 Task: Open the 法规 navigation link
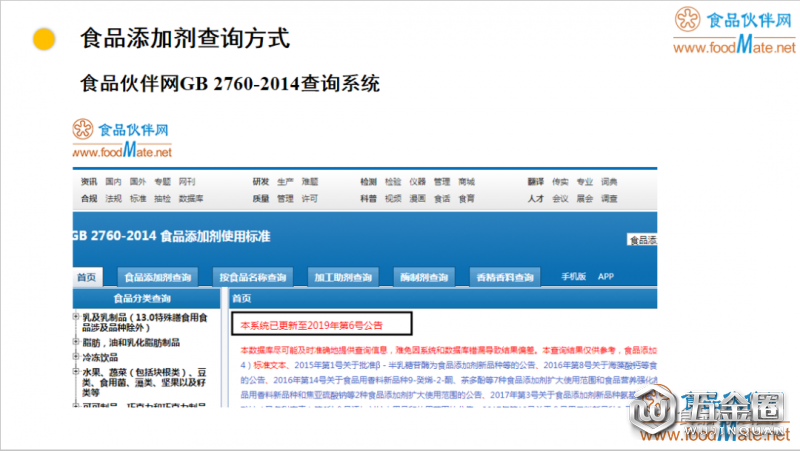click(x=113, y=198)
